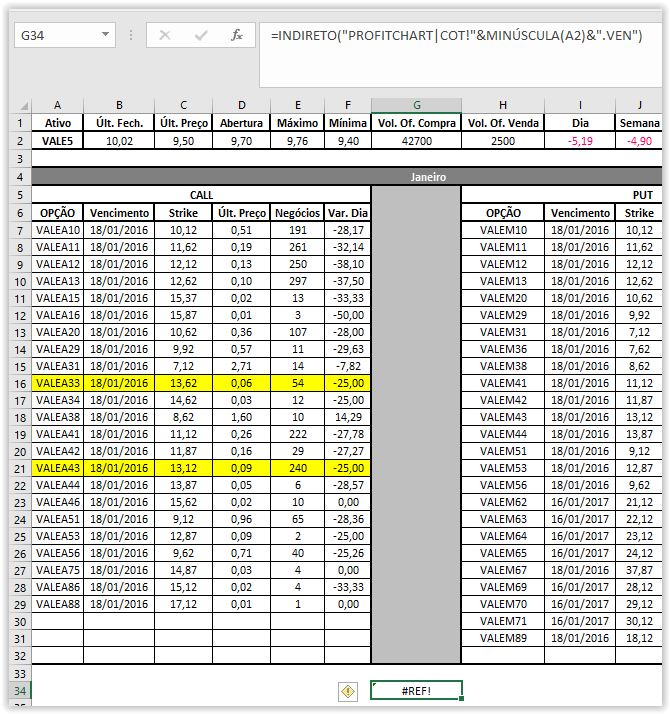The height and width of the screenshot is (714, 670).
Task: Click into the formula bar text
Action: pyautogui.click(x=456, y=36)
